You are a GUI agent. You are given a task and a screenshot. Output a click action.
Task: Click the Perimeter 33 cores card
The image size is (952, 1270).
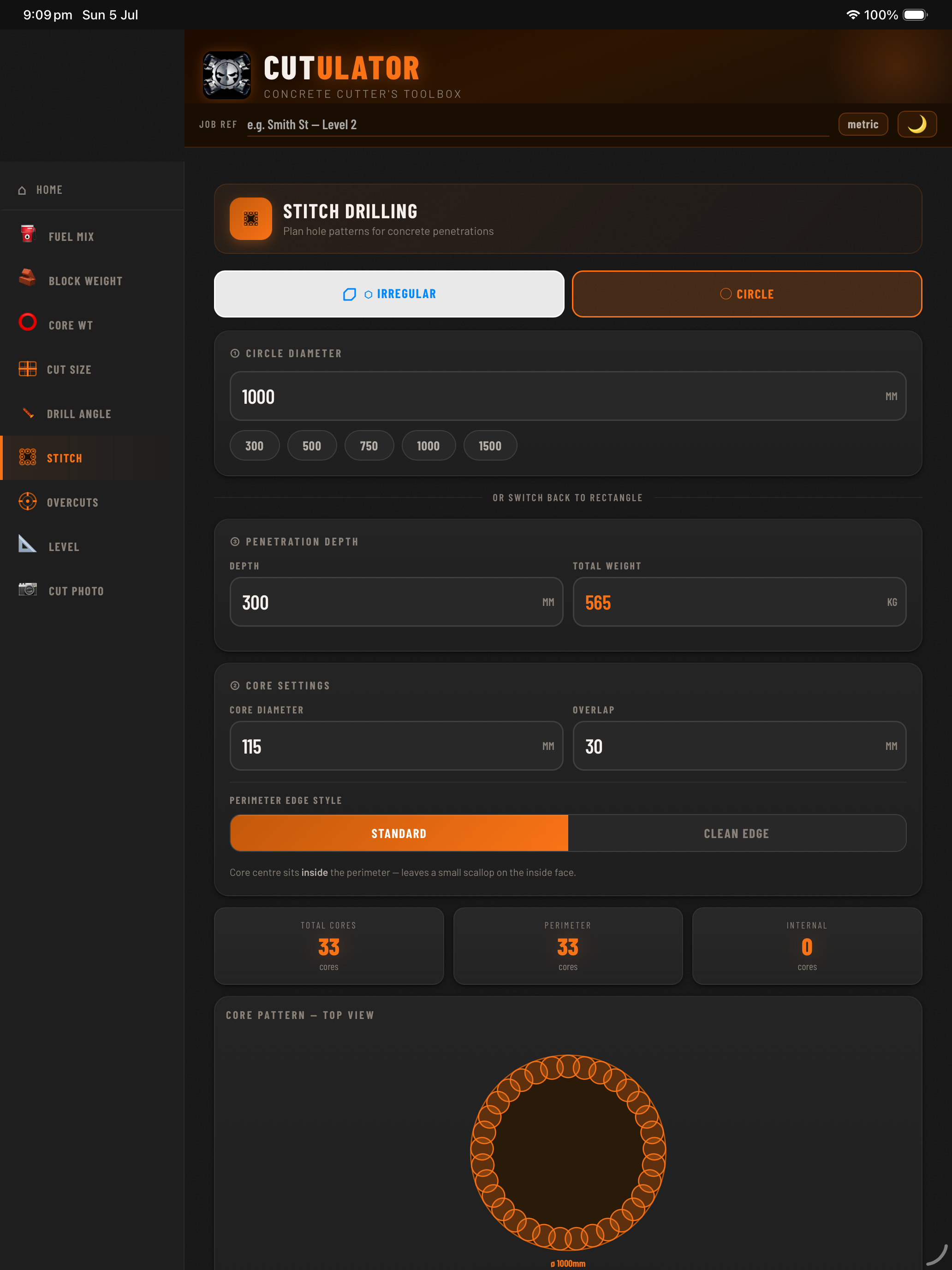pos(568,946)
